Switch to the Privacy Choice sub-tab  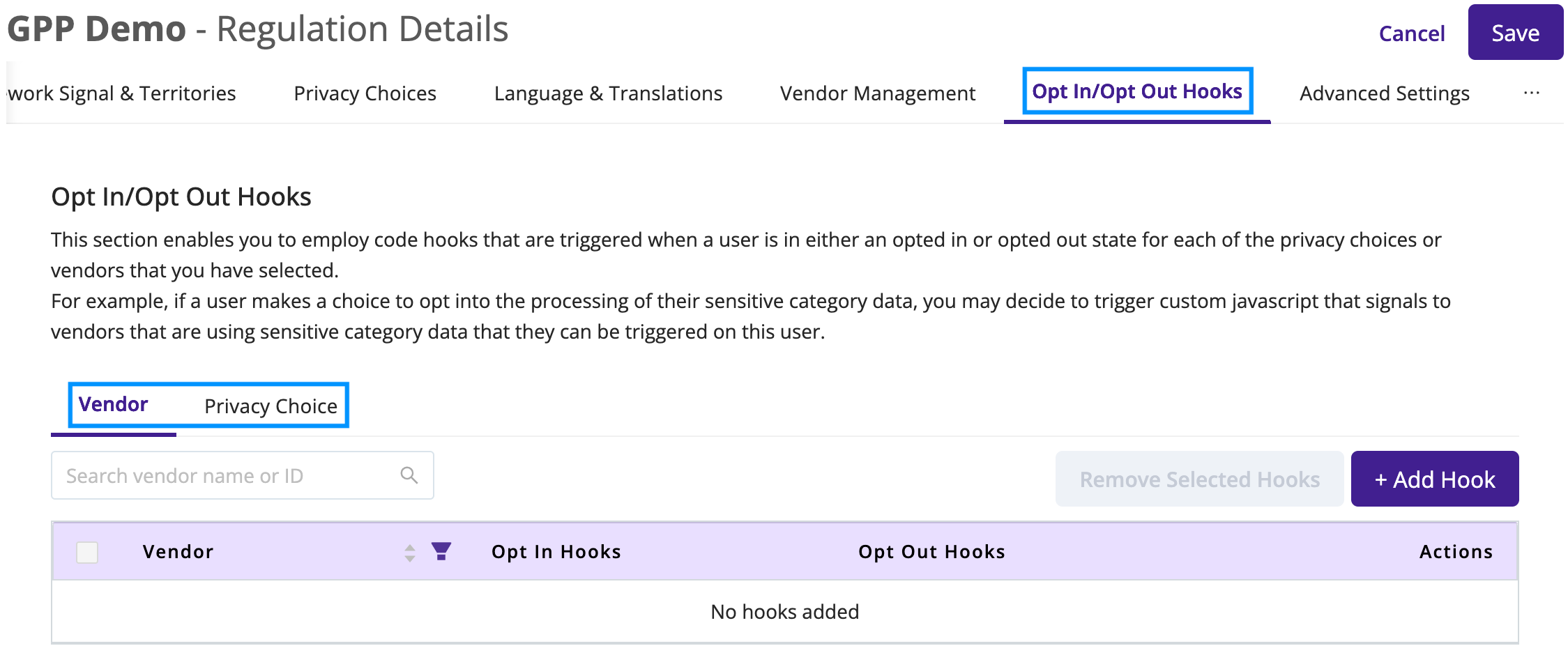point(271,406)
